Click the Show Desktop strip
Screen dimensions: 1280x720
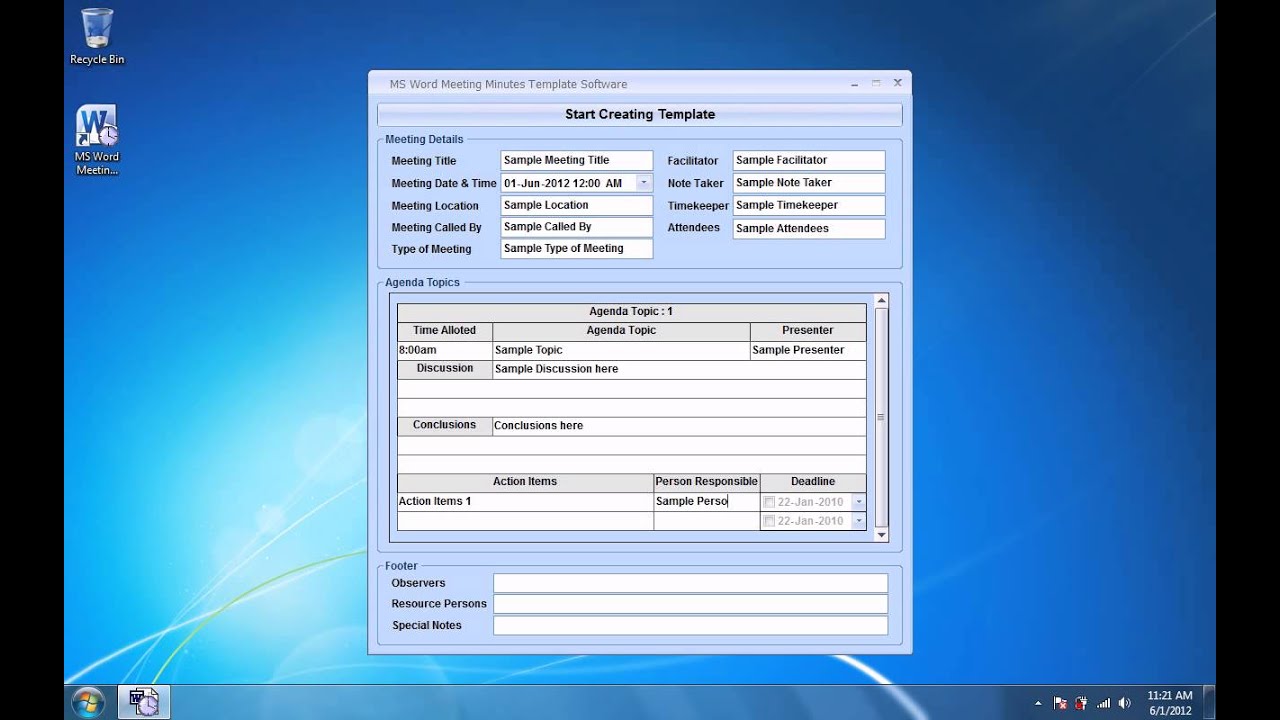[x=1209, y=702]
